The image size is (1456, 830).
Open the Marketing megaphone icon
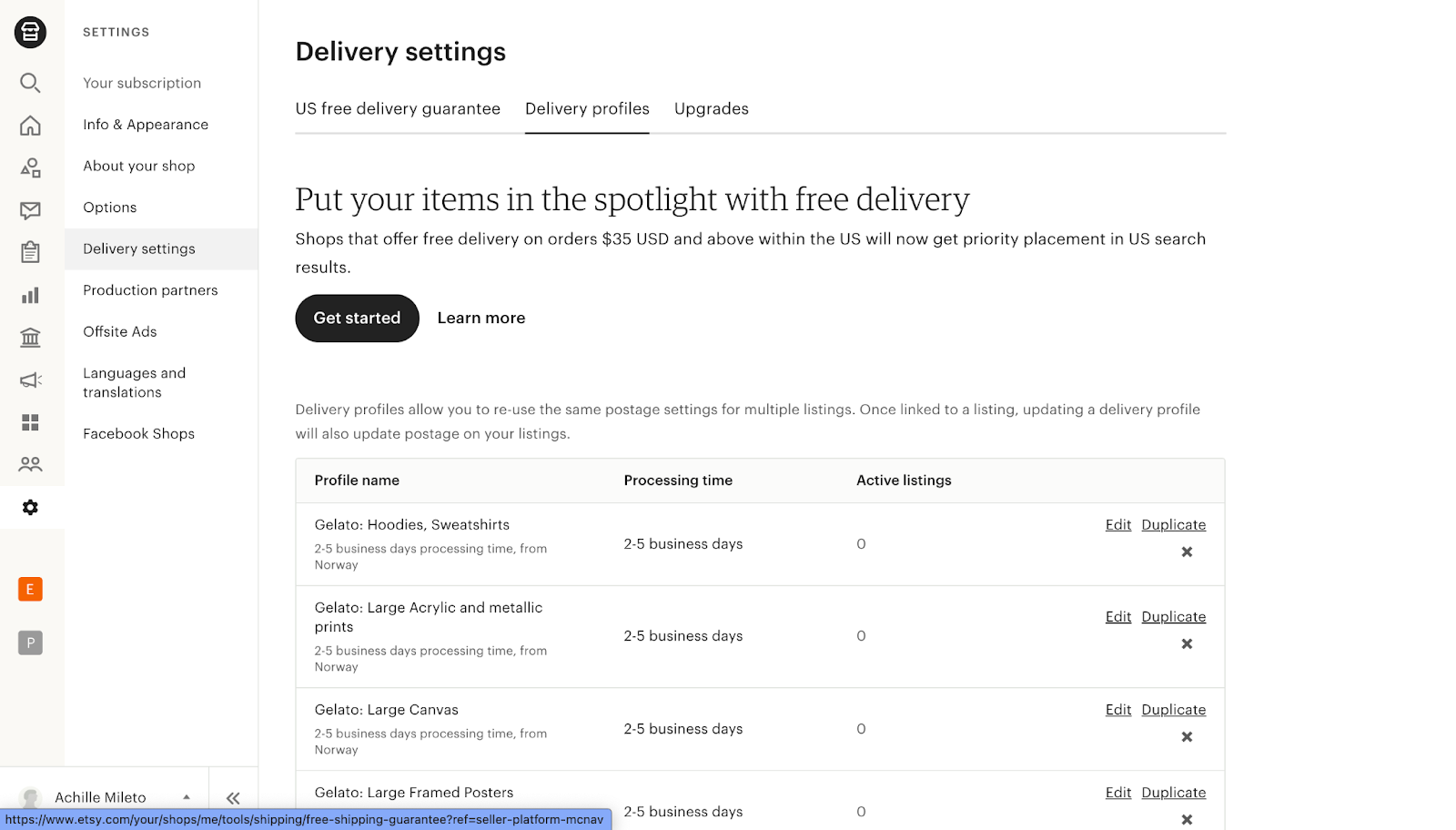pos(30,380)
